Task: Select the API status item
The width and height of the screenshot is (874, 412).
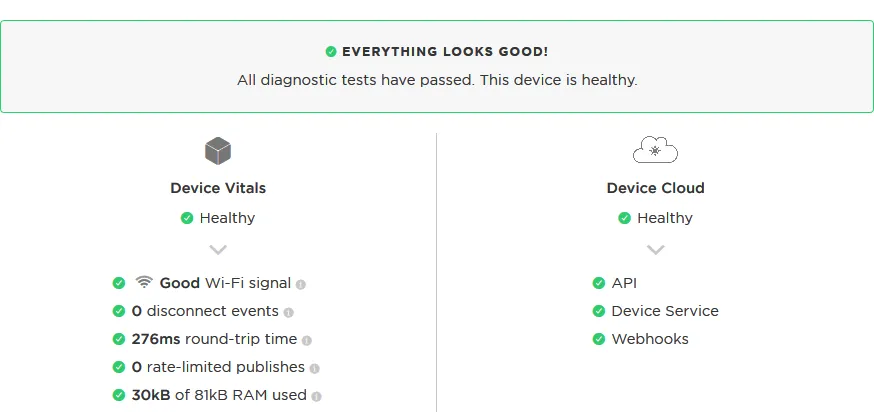Action: 624,283
